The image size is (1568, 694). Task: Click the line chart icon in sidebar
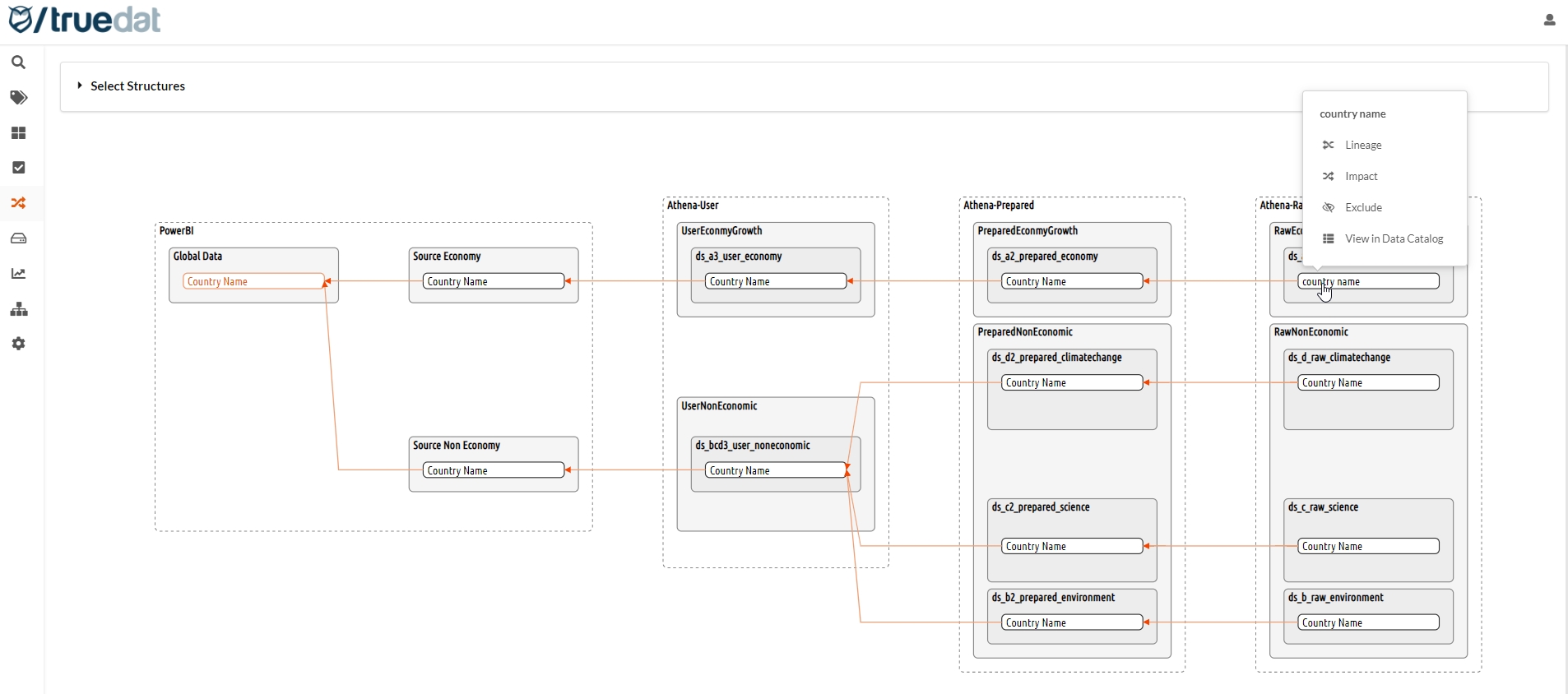[x=19, y=274]
